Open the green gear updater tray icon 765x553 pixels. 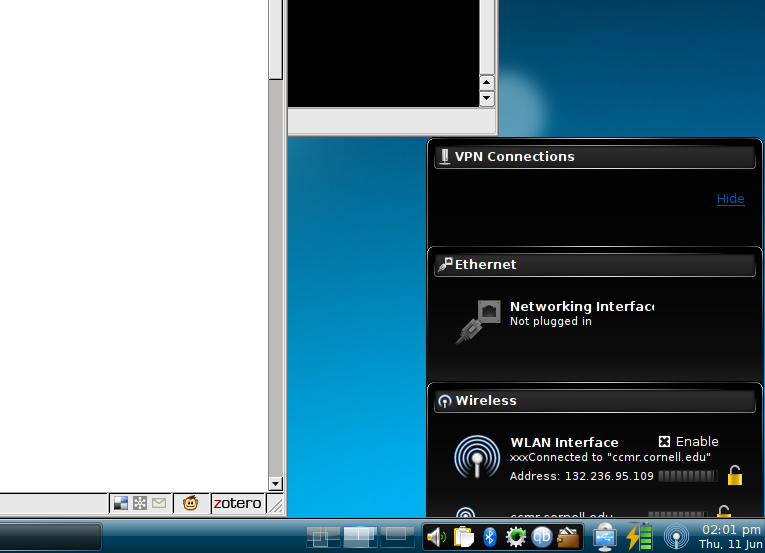click(x=516, y=537)
